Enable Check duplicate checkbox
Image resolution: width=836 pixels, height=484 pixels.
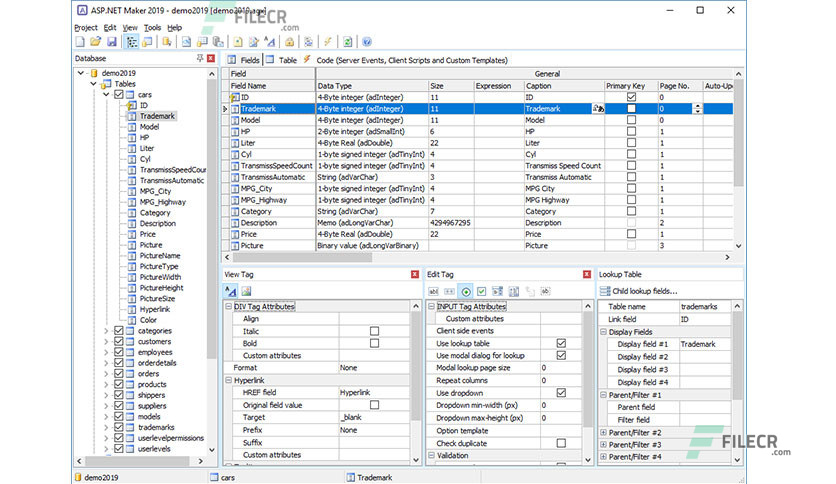coord(561,443)
